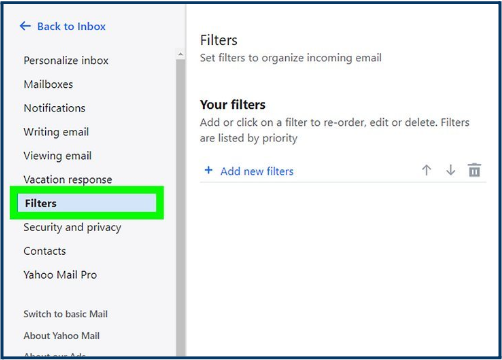Open Notifications settings
502x360 pixels.
tap(54, 108)
